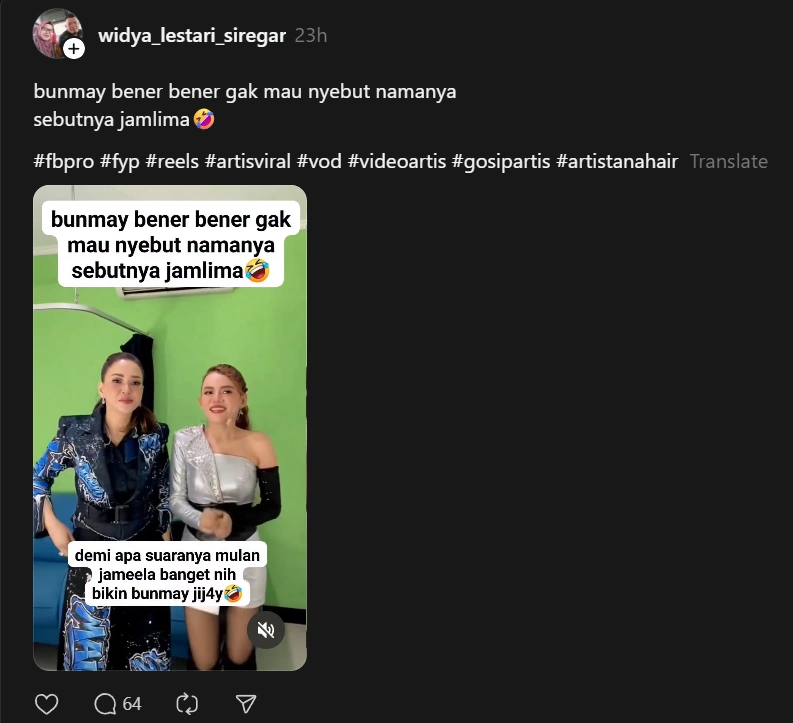The height and width of the screenshot is (723, 793).
Task: Click the widya_lestari_siregar username
Action: pos(192,36)
